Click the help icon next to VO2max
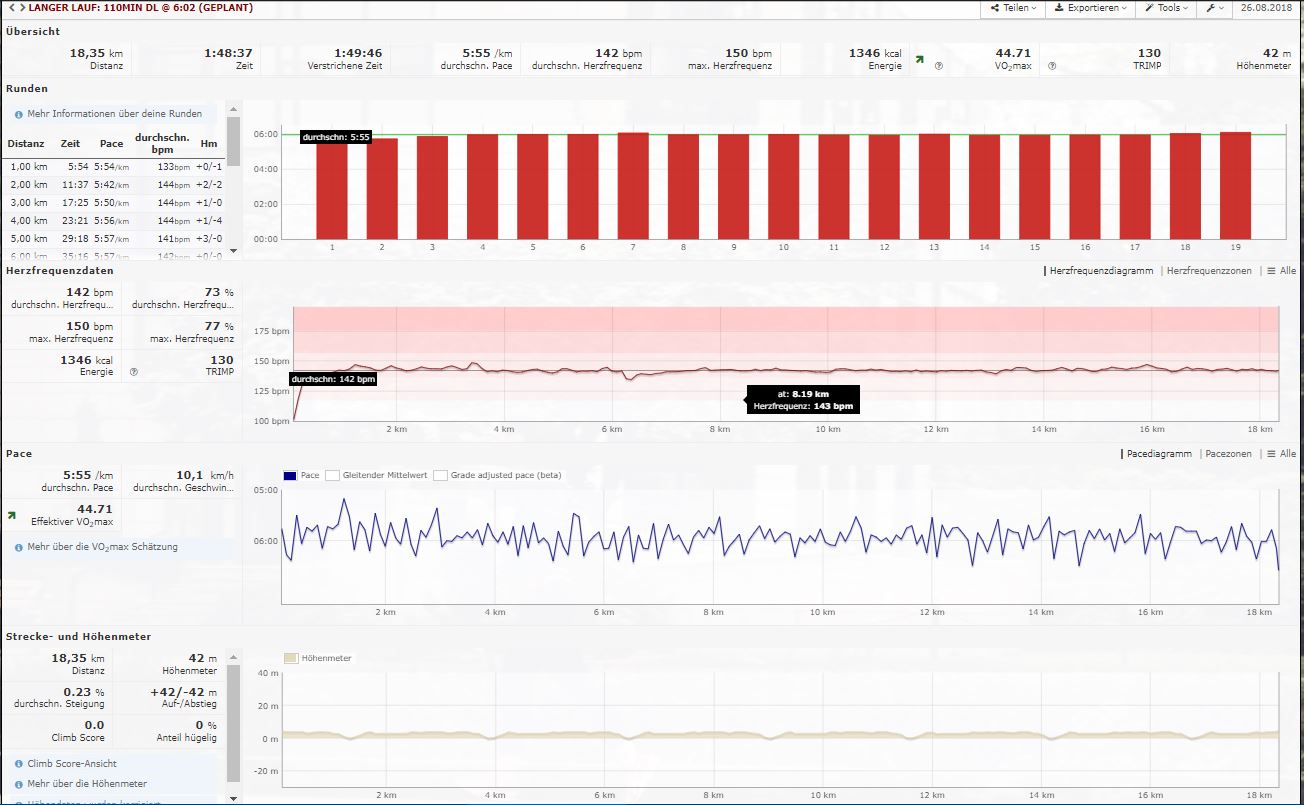This screenshot has height=805, width=1304. click(938, 66)
